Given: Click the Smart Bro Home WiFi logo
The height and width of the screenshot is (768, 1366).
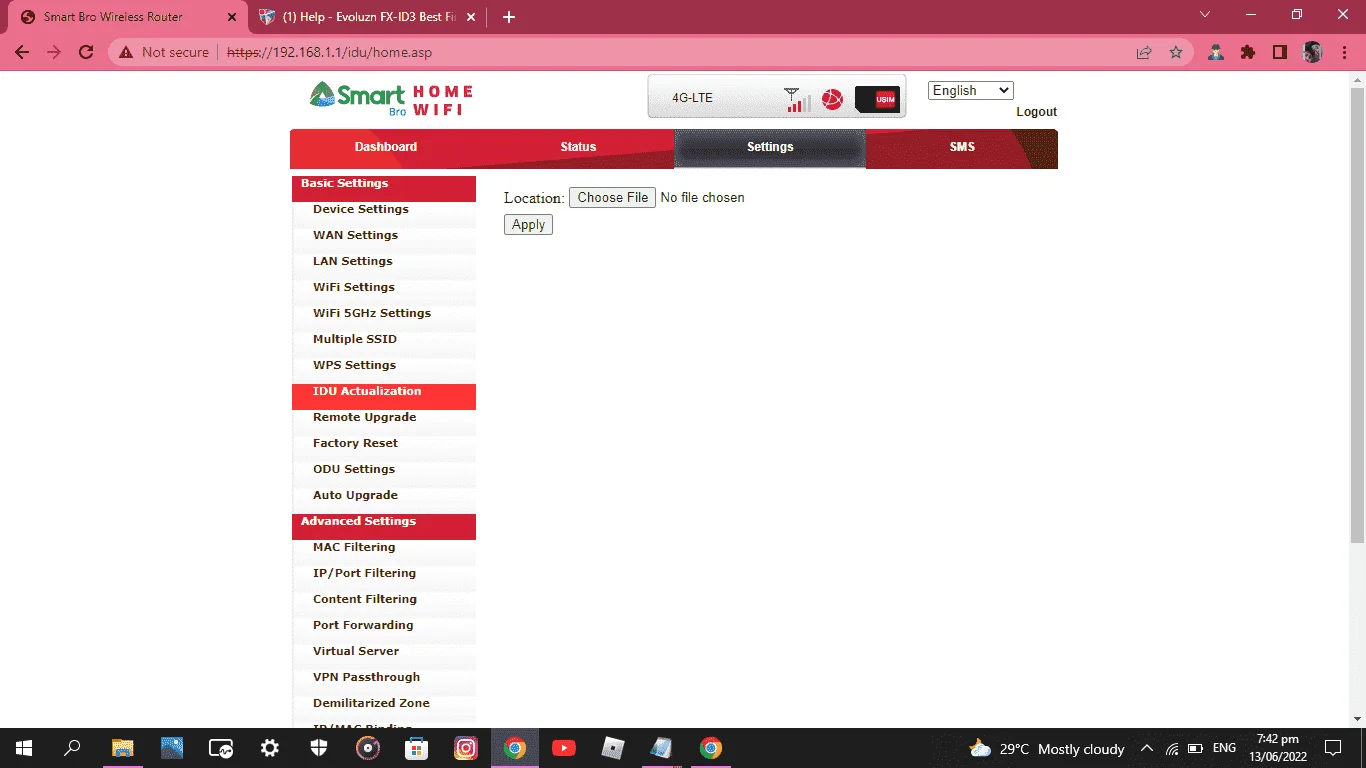Looking at the screenshot, I should pyautogui.click(x=392, y=98).
